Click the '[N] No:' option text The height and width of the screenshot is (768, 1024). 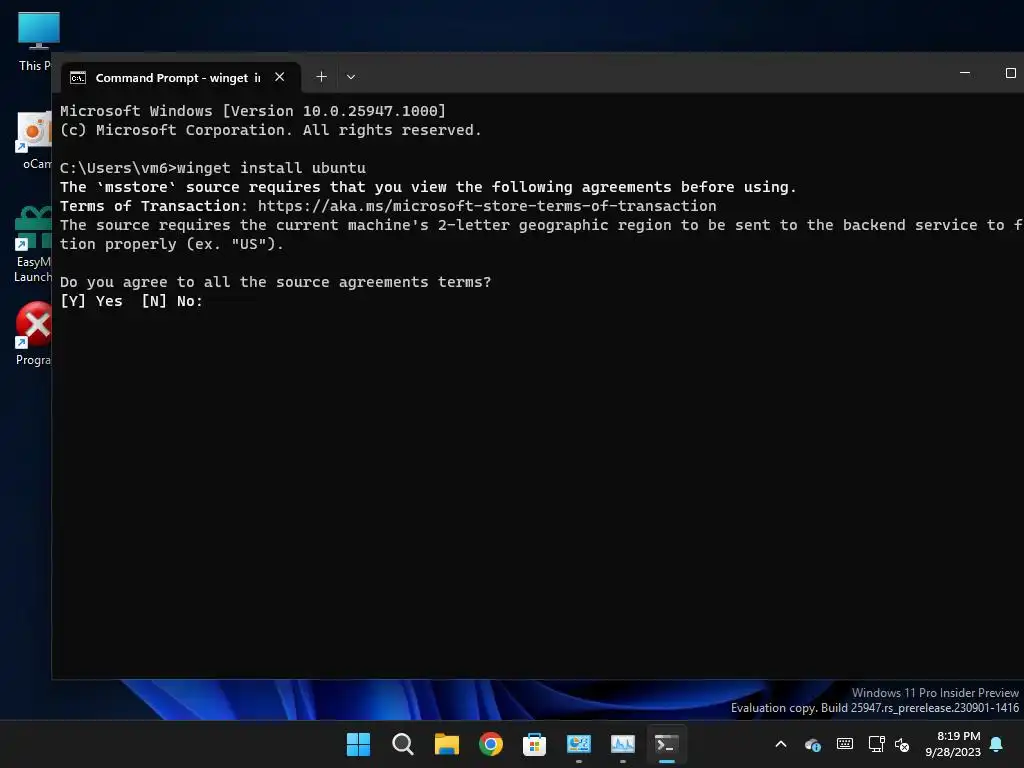[x=172, y=301]
